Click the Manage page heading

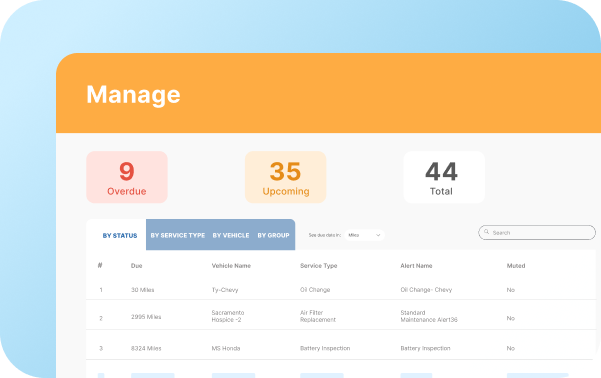(x=133, y=95)
